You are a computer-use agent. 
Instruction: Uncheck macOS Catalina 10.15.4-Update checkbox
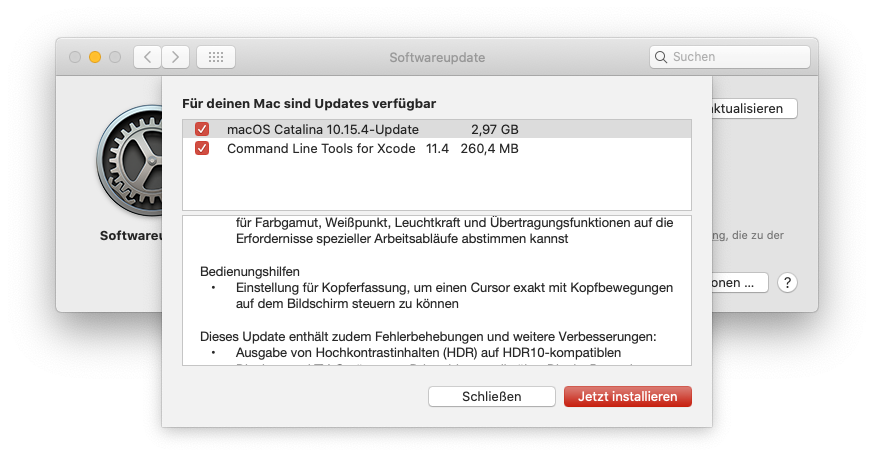click(x=202, y=129)
